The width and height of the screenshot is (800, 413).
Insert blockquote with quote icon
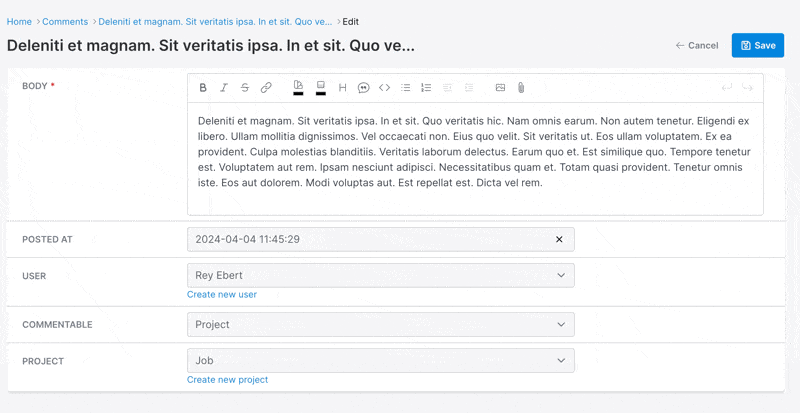click(363, 88)
